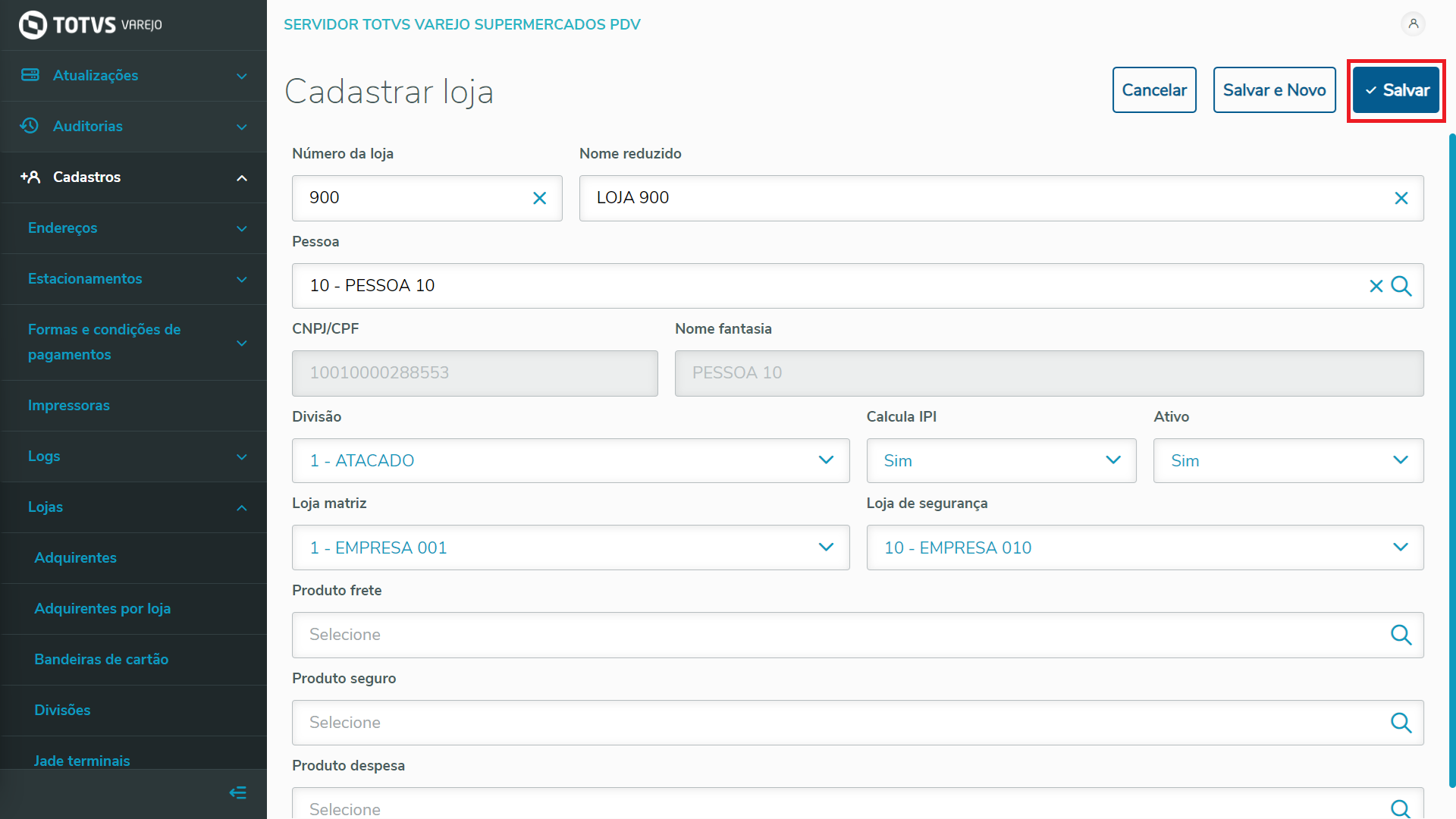Image resolution: width=1456 pixels, height=819 pixels.
Task: Open the Divisão dropdown
Action: pyautogui.click(x=570, y=460)
